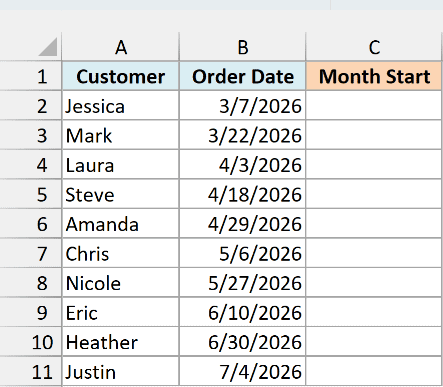Click the date 6/30/2026
This screenshot has height=387, width=443.
pos(243,342)
